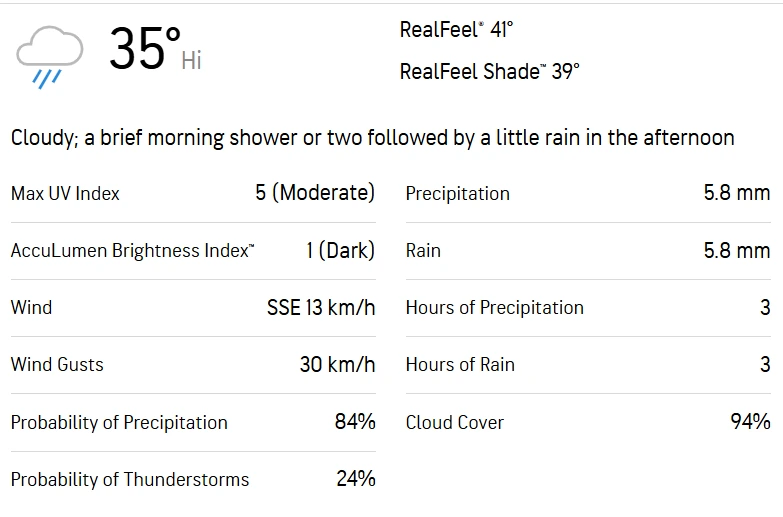Viewport: 783px width, 517px height.
Task: Click the Hours of Precipitation label
Action: click(x=494, y=308)
